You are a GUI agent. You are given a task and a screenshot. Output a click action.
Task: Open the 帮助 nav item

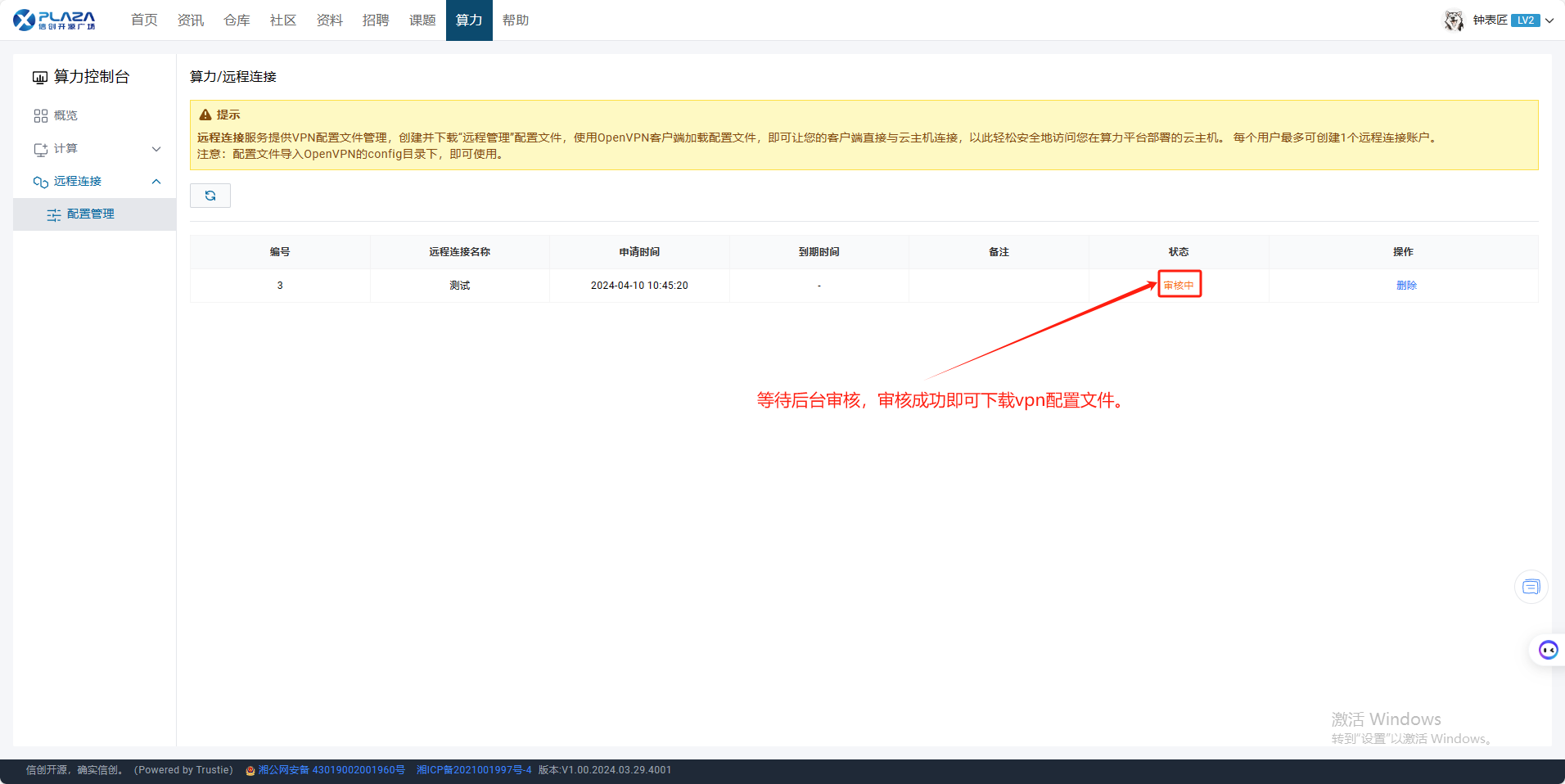(515, 20)
